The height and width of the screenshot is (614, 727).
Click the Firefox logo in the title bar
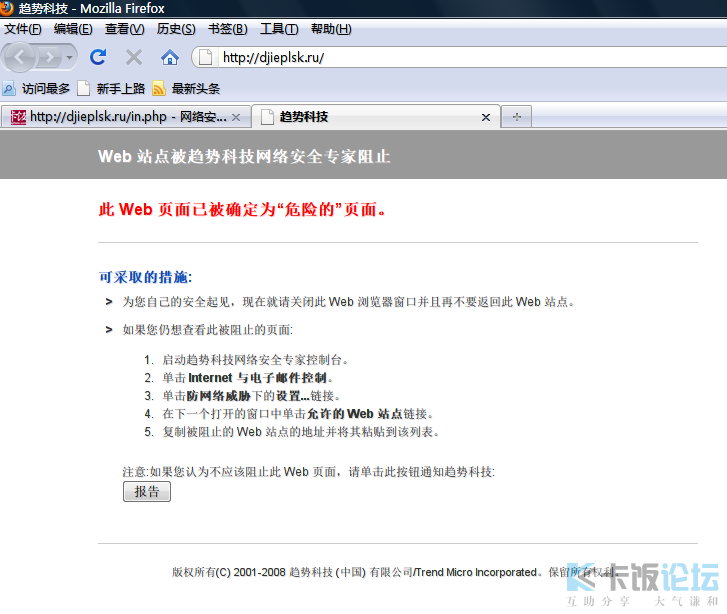click(x=6, y=8)
